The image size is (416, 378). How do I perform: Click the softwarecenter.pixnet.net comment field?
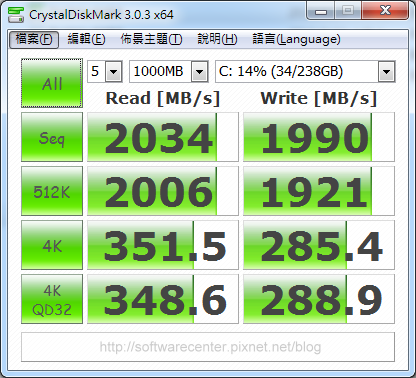point(208,347)
